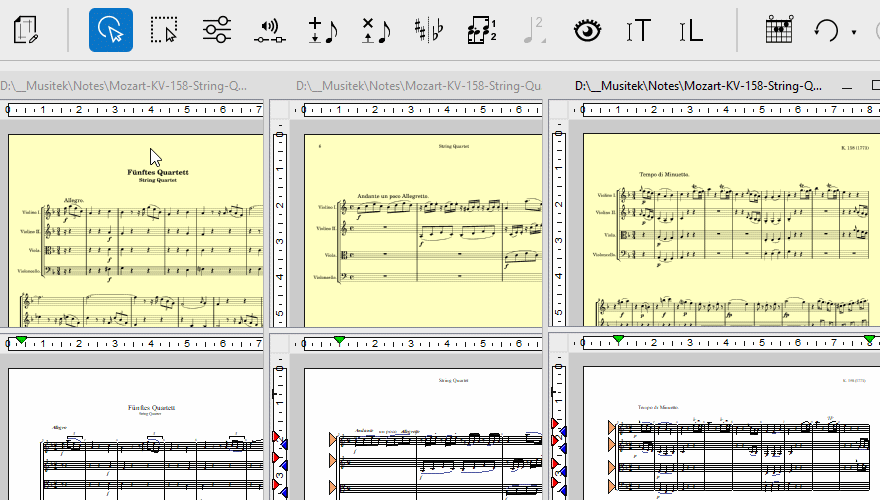Click the green marker on lower left ruler
880x500 pixels.
[21, 340]
